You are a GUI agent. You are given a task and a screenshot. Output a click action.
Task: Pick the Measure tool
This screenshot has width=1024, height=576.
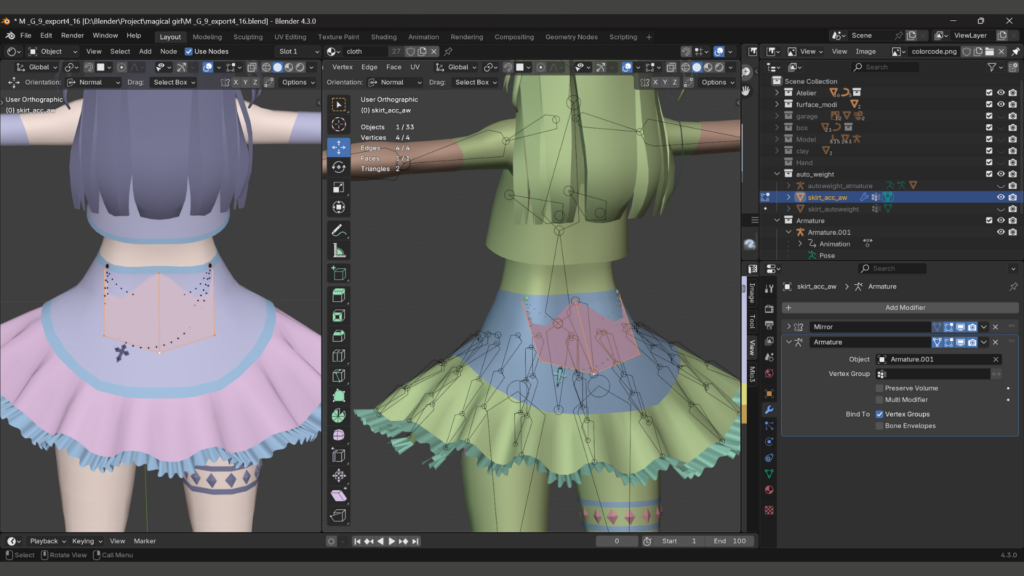tap(339, 251)
